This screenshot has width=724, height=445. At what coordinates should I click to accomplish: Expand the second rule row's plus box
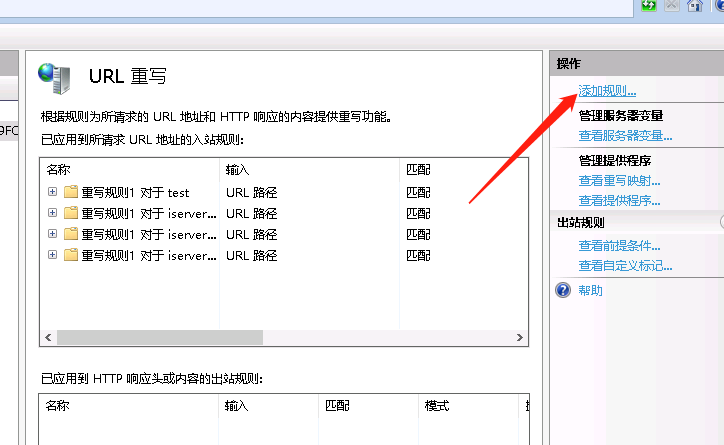[53, 213]
